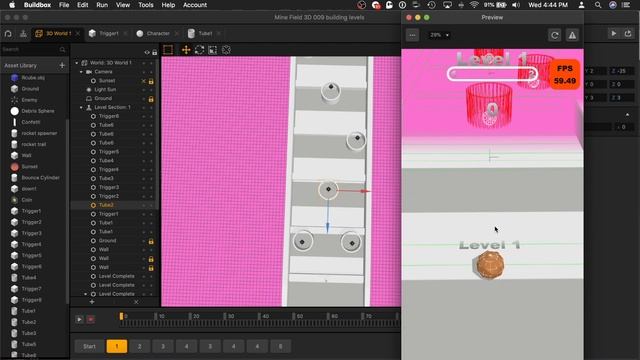Open the warning triangle icon in the Preview window
Viewport: 640px width, 360px height.
coord(572,35)
